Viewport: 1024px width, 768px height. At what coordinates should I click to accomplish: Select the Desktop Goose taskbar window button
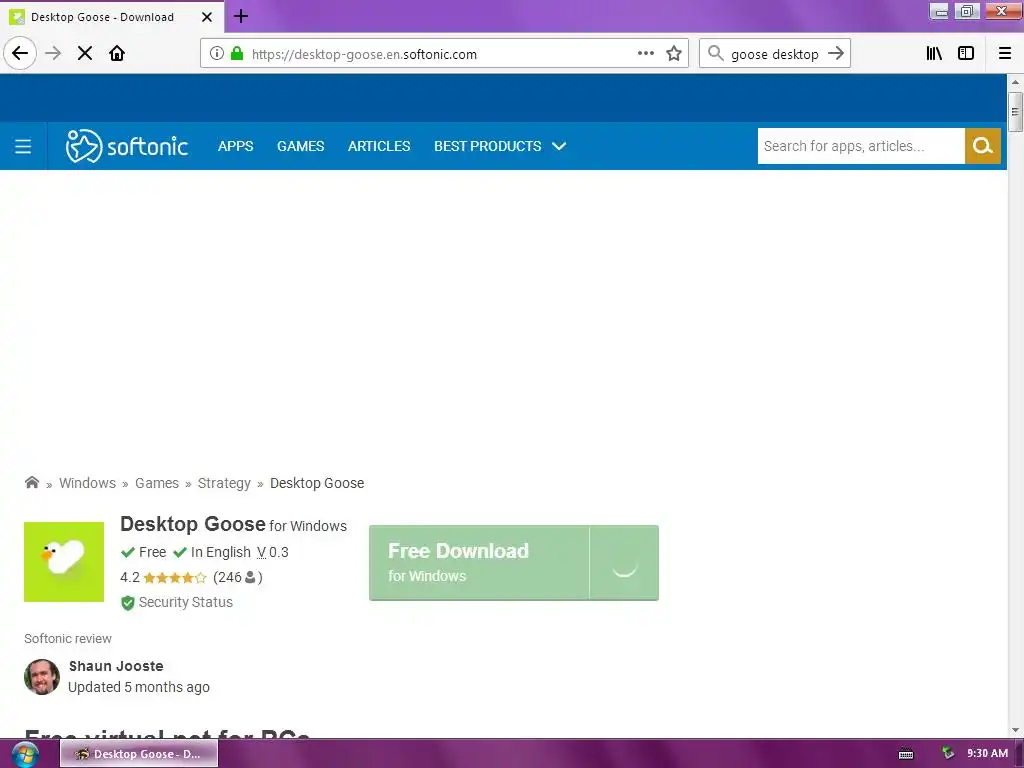pos(139,754)
